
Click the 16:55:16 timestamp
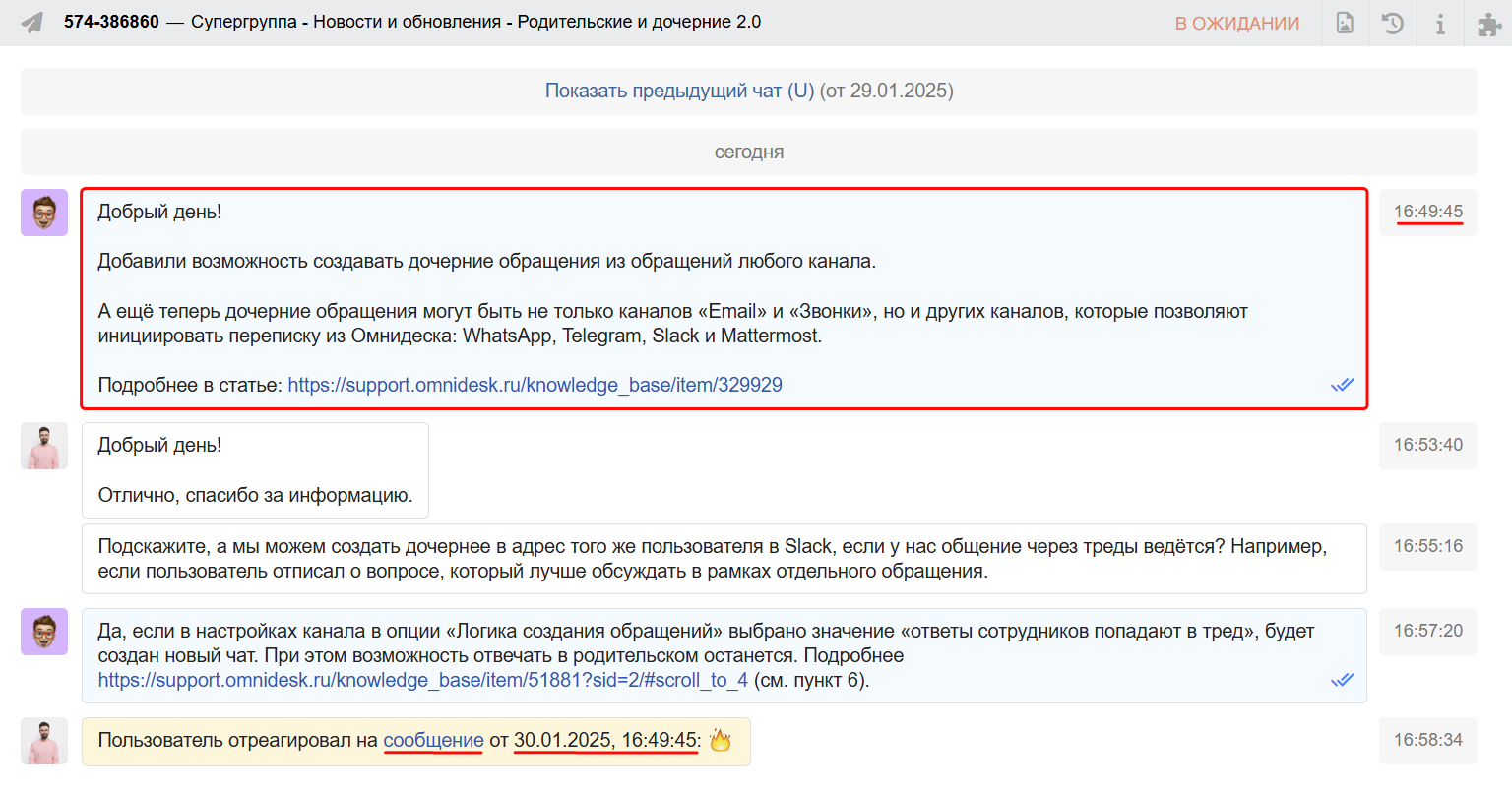(1427, 546)
